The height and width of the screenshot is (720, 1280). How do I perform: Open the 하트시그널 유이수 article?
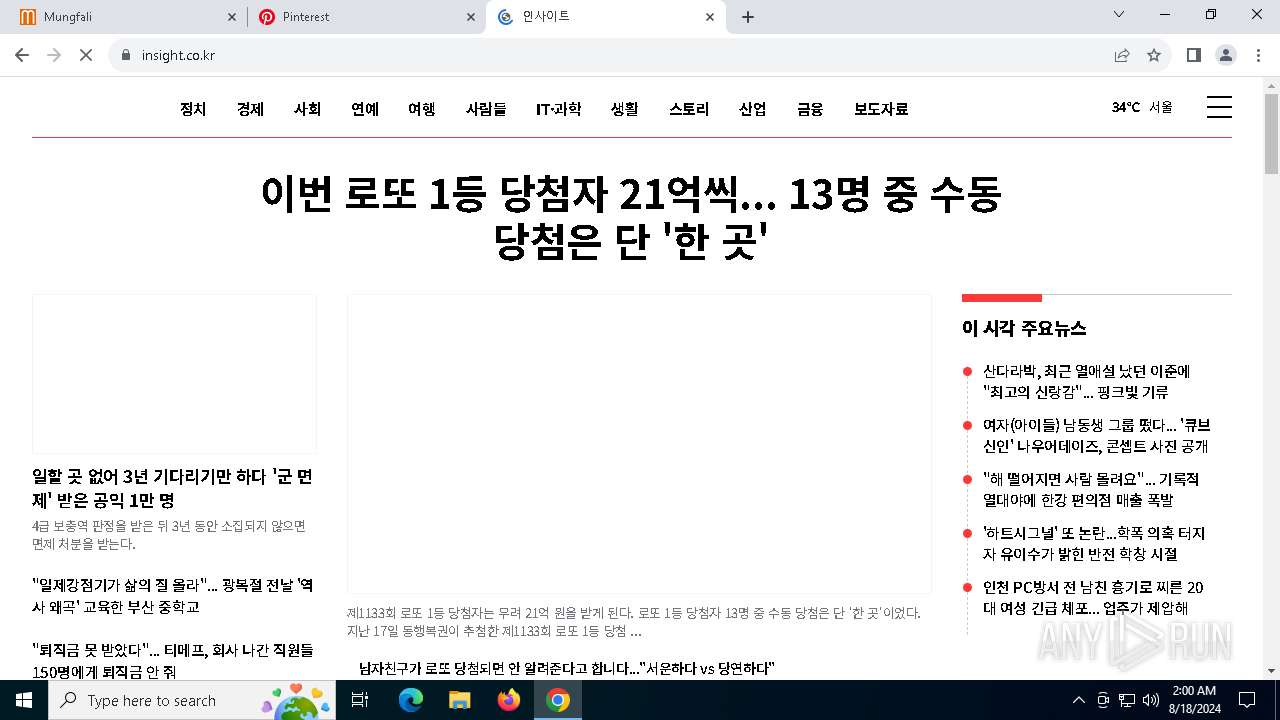[x=1094, y=543]
